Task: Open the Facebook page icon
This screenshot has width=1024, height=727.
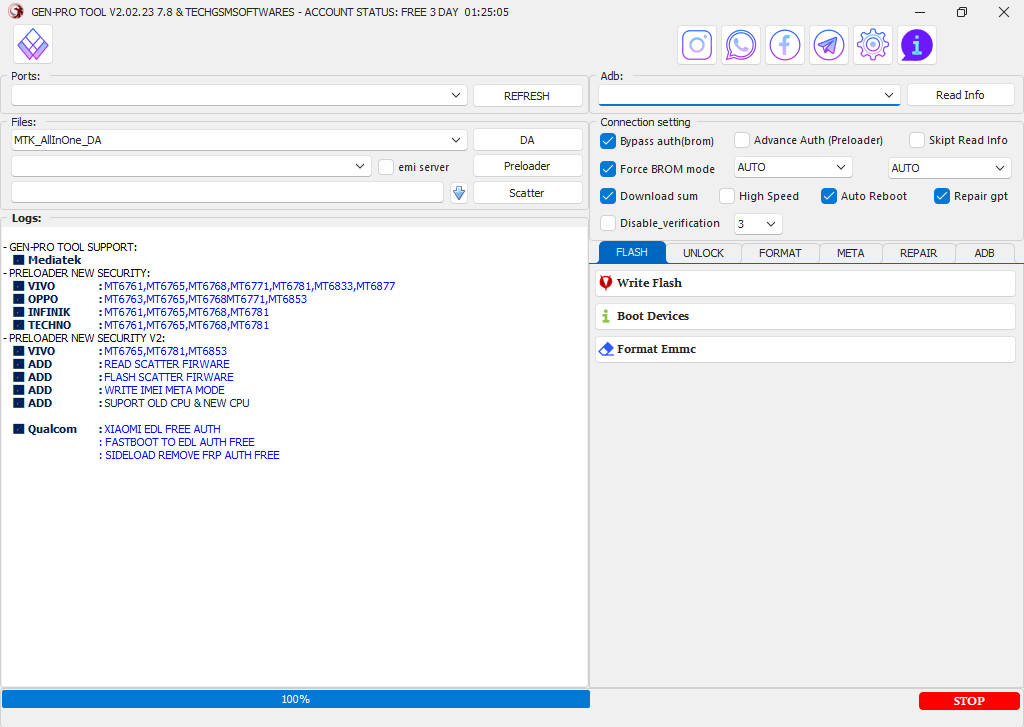Action: click(784, 45)
